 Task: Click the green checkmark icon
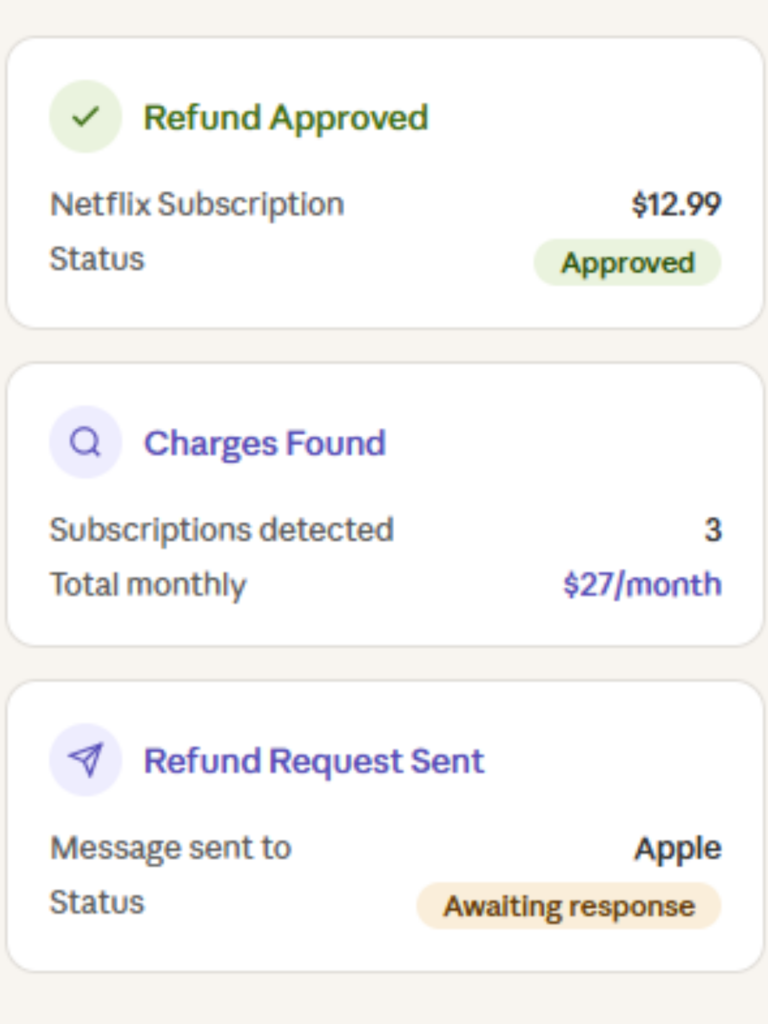[x=86, y=117]
